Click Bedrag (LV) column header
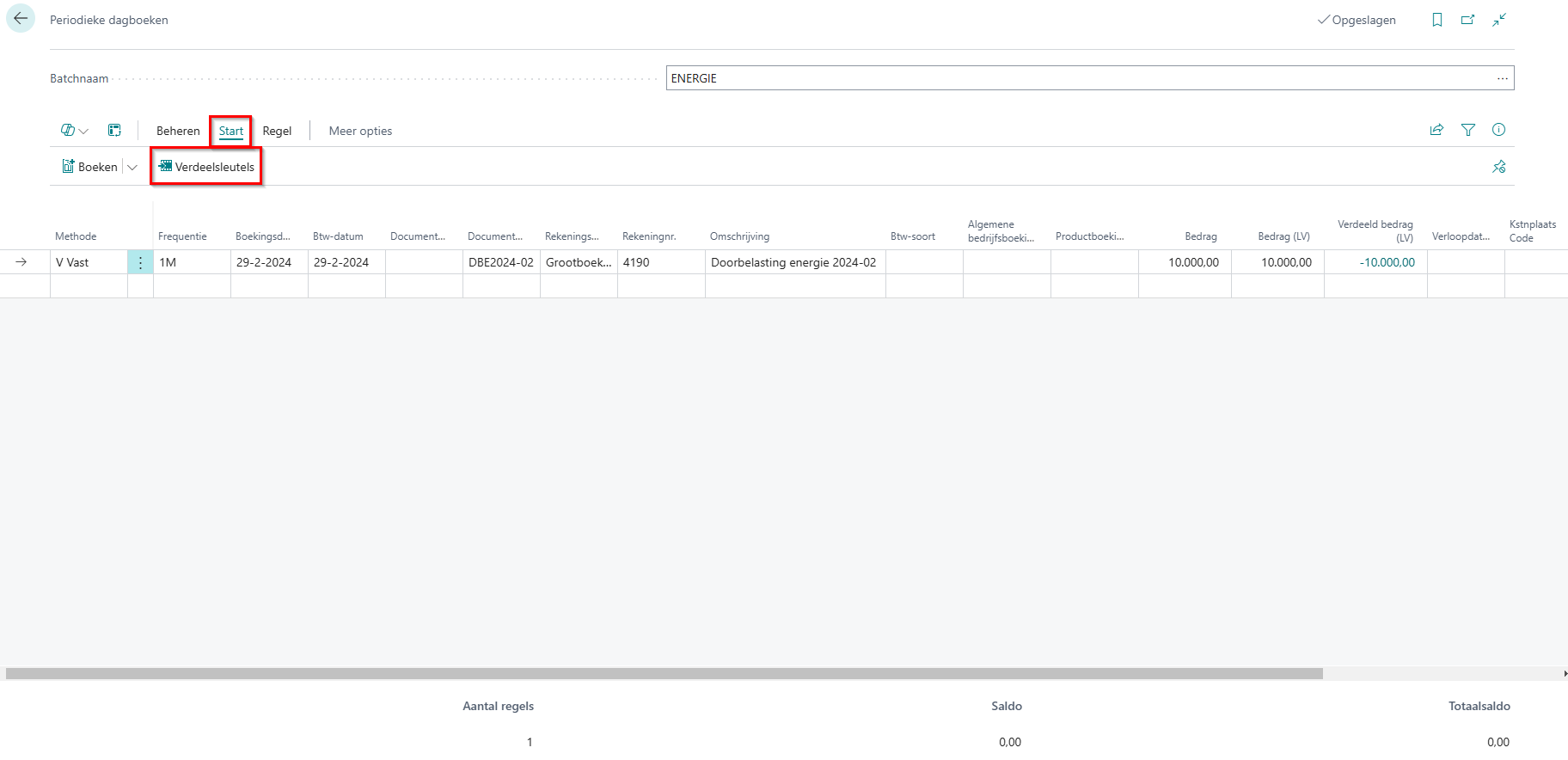The width and height of the screenshot is (1568, 760). (1283, 236)
